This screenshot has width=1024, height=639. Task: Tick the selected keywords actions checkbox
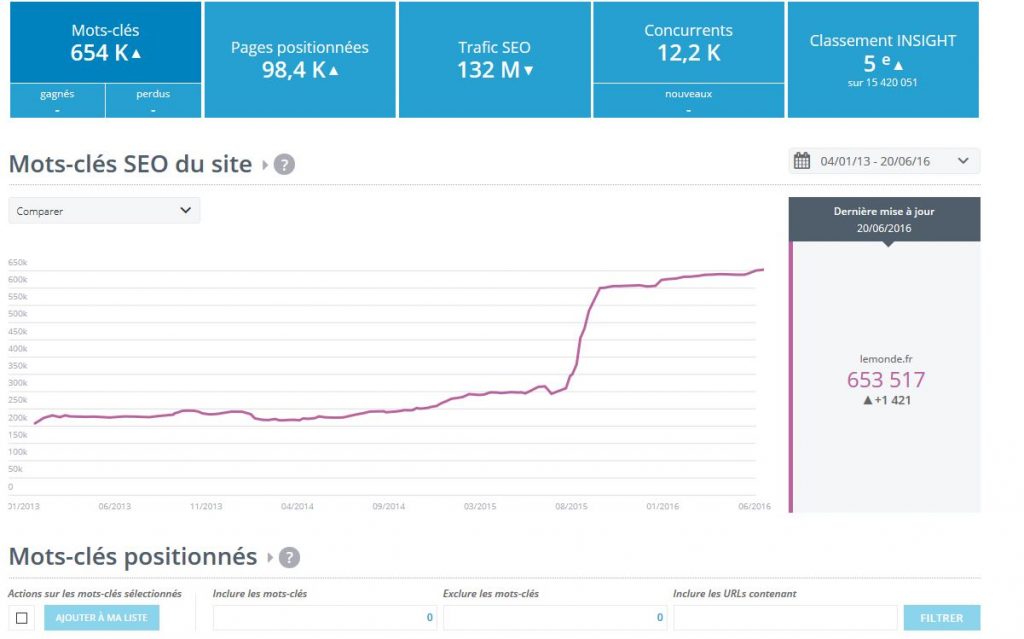coord(22,618)
